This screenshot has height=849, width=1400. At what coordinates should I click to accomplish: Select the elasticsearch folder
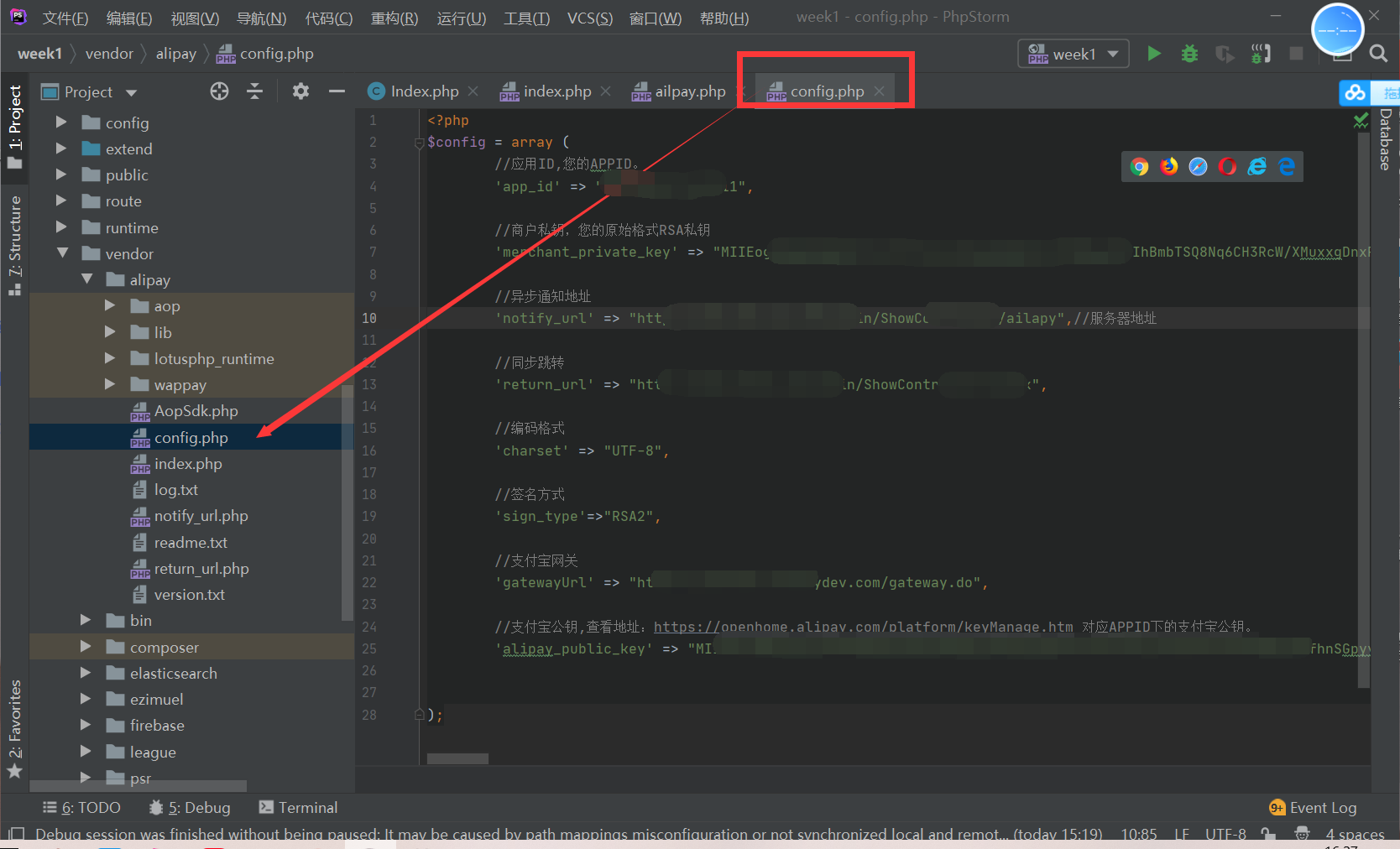coord(173,674)
